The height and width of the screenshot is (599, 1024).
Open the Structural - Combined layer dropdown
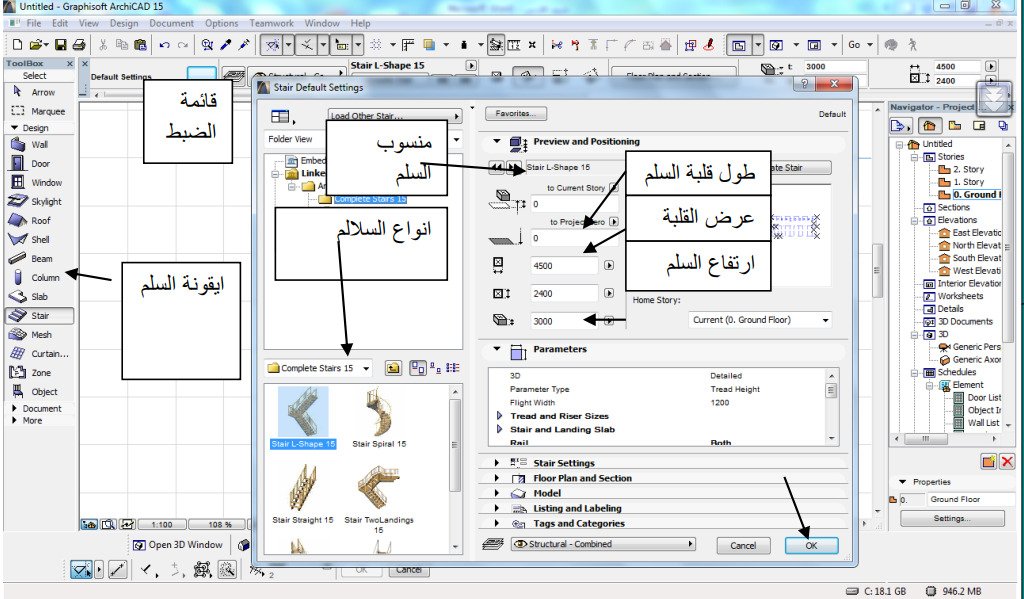tap(602, 544)
